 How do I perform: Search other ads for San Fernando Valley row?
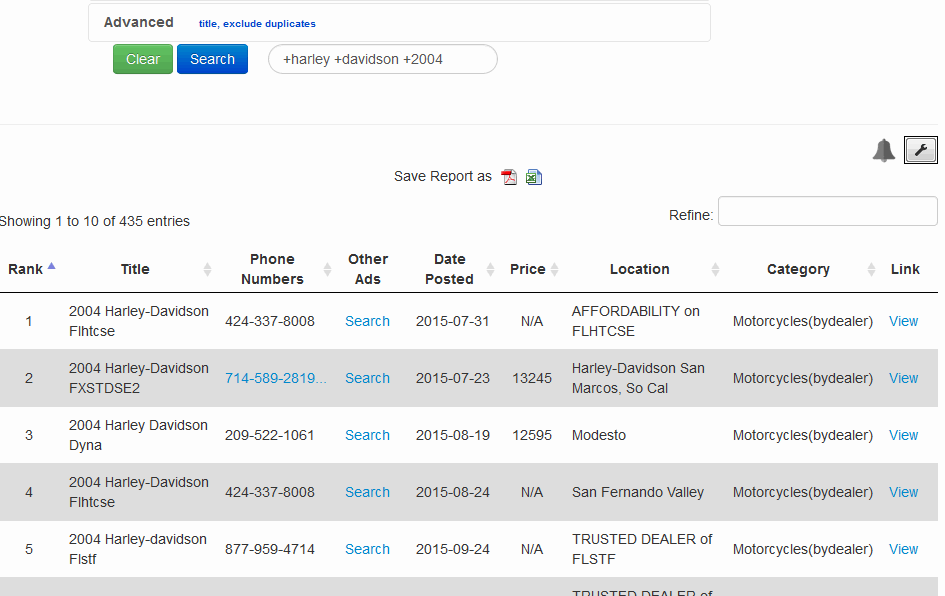coord(367,492)
